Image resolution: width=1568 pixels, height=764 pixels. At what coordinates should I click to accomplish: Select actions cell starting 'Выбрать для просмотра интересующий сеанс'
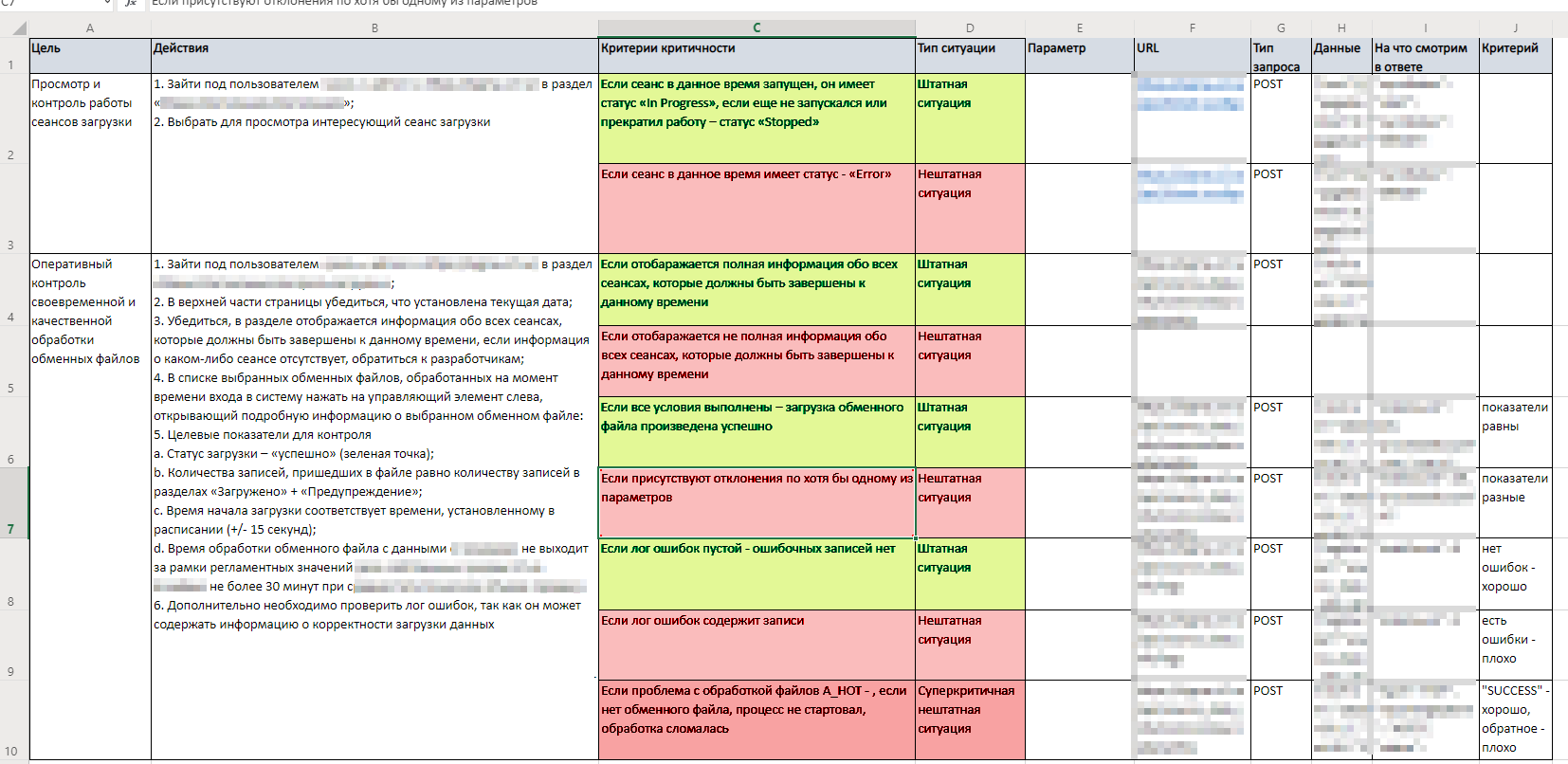pos(374,163)
